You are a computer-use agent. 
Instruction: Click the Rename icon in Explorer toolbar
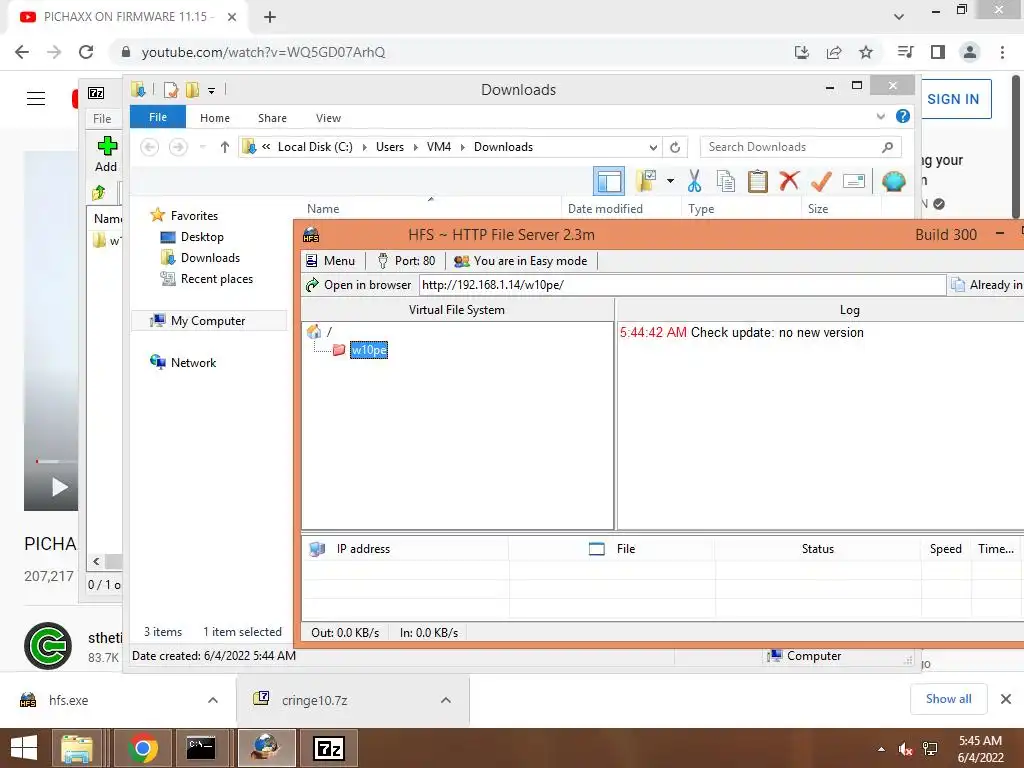(854, 181)
